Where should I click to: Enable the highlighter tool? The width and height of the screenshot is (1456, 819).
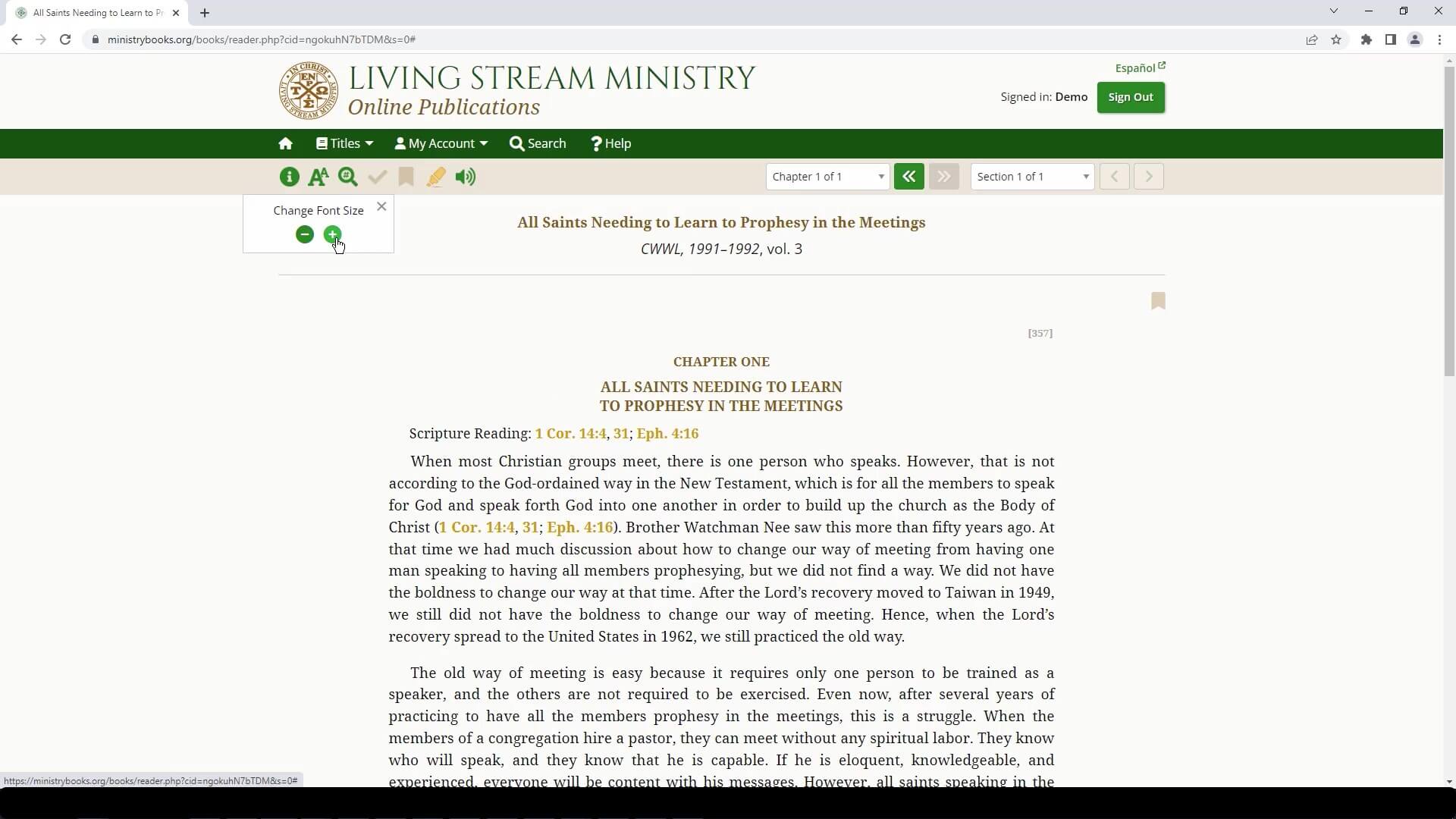436,177
